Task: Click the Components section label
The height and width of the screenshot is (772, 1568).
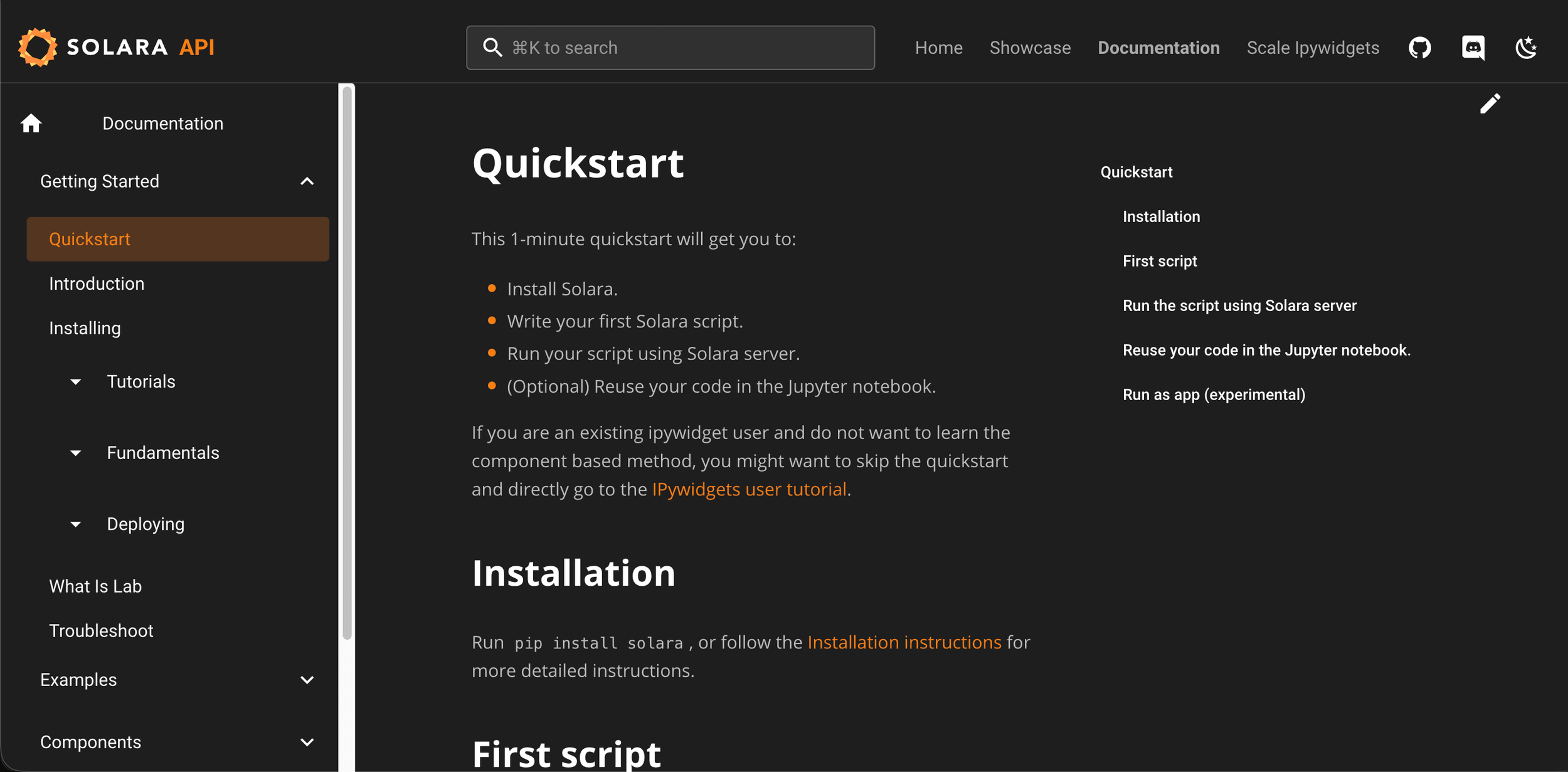Action: [x=90, y=742]
